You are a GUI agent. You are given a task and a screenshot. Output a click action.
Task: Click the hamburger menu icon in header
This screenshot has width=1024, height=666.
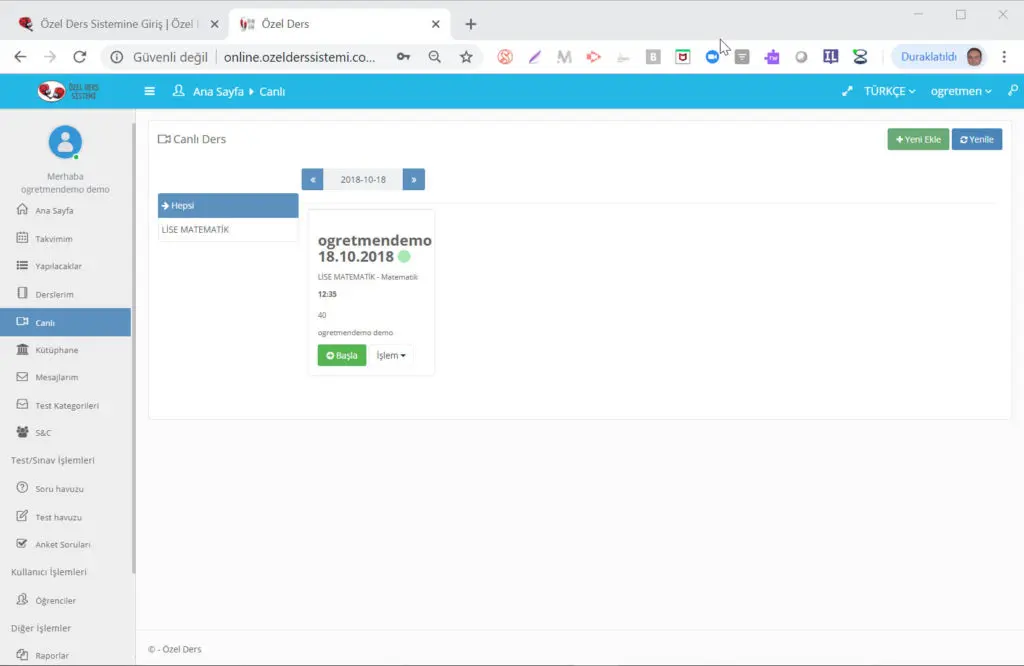click(x=150, y=91)
